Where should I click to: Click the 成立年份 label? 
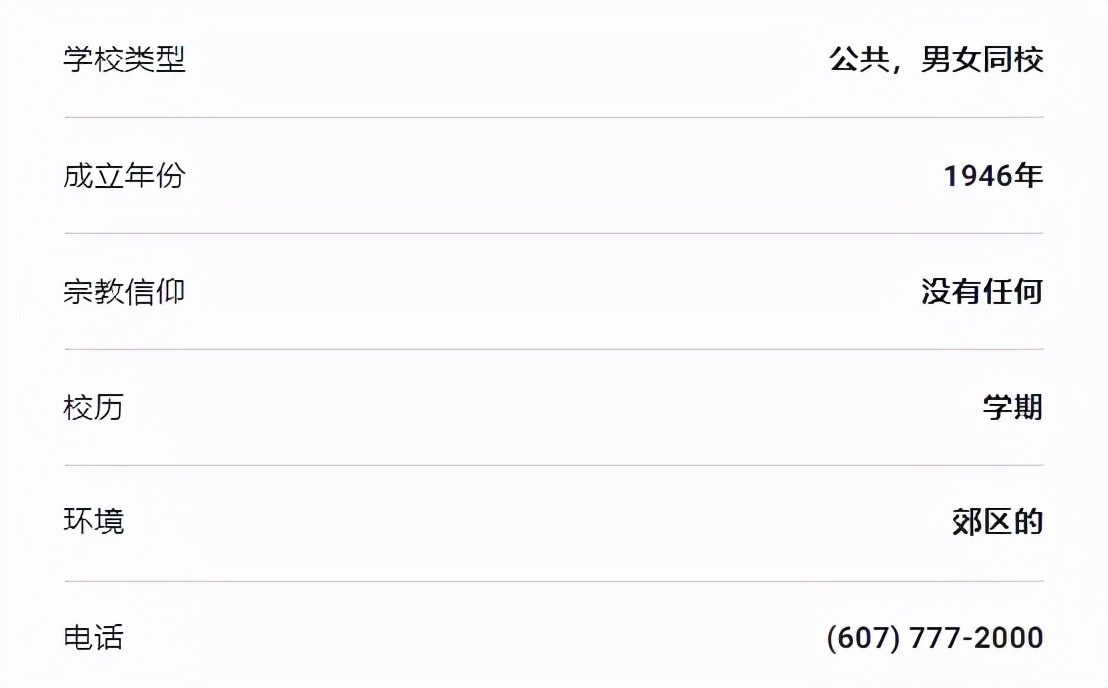point(125,176)
